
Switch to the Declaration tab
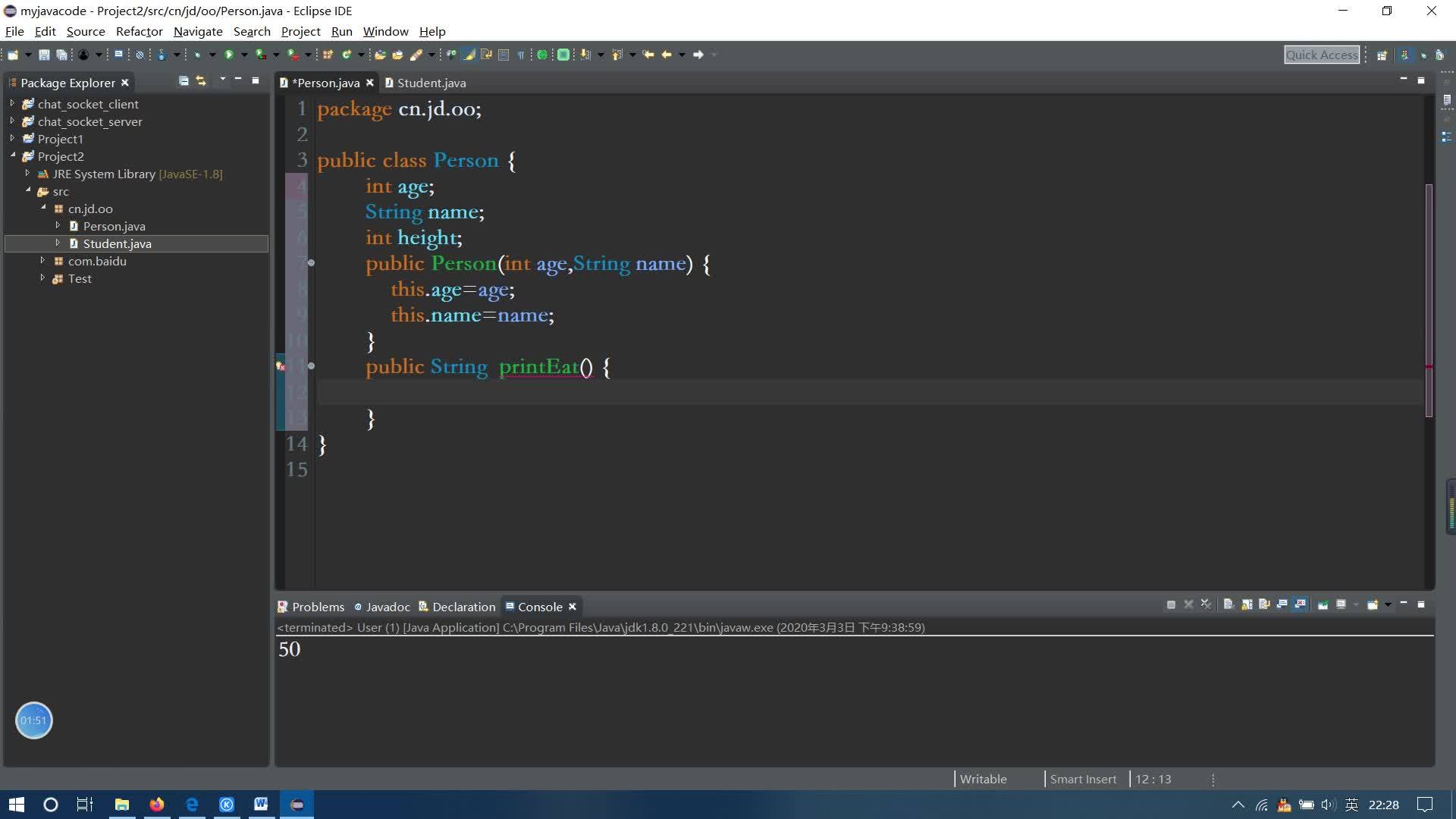click(x=457, y=607)
